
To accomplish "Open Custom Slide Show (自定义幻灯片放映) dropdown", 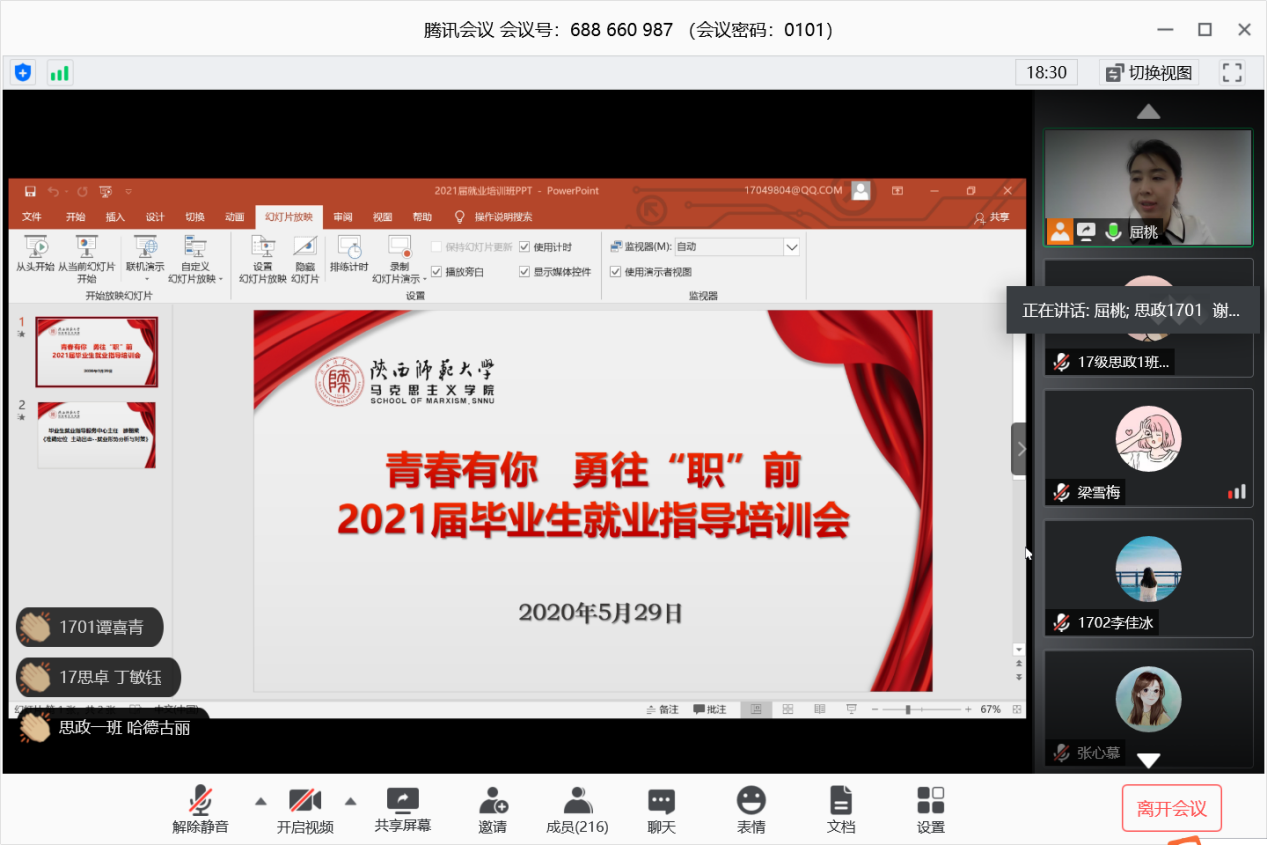I will 195,260.
